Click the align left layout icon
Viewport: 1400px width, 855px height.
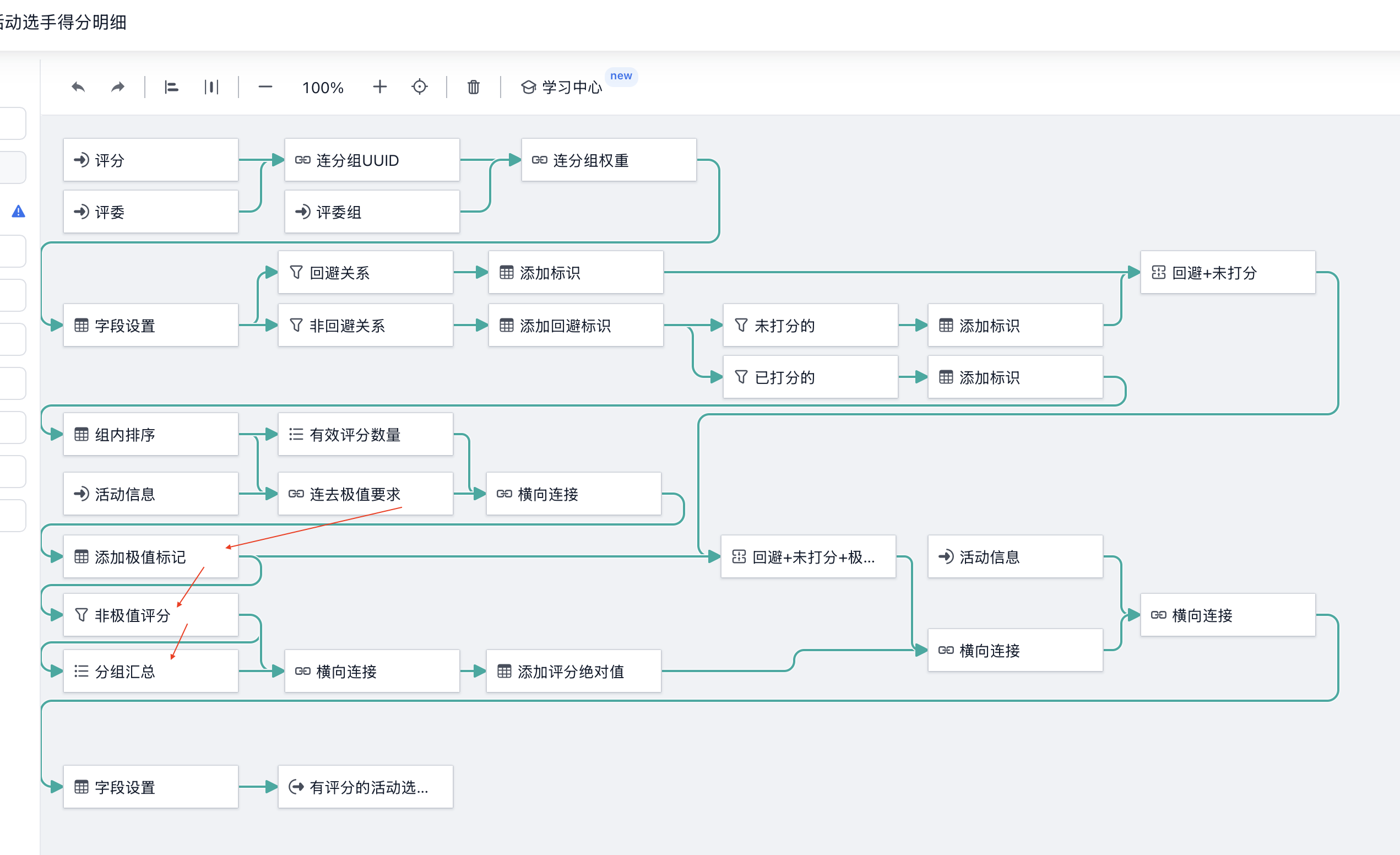coord(171,87)
